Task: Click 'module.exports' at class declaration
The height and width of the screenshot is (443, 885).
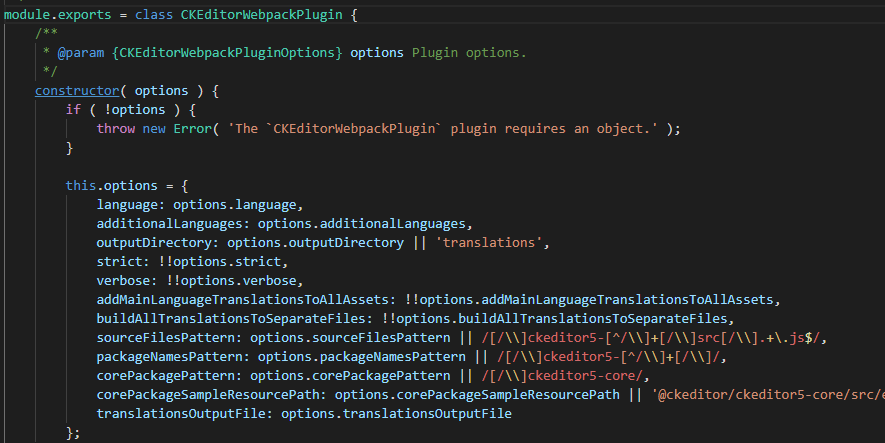Action: click(58, 15)
